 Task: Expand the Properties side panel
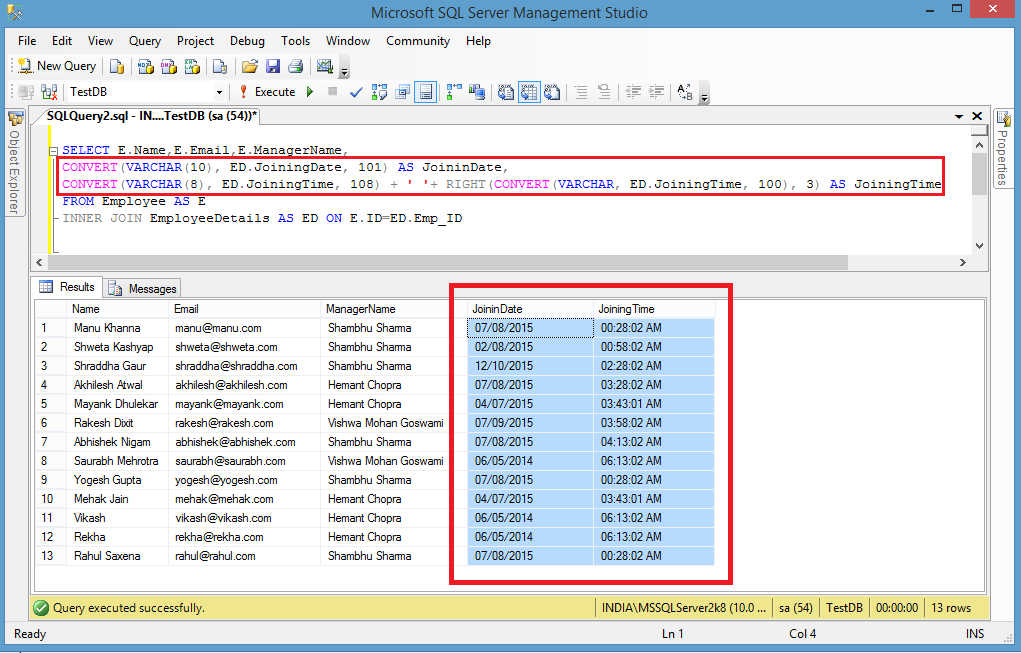1003,148
